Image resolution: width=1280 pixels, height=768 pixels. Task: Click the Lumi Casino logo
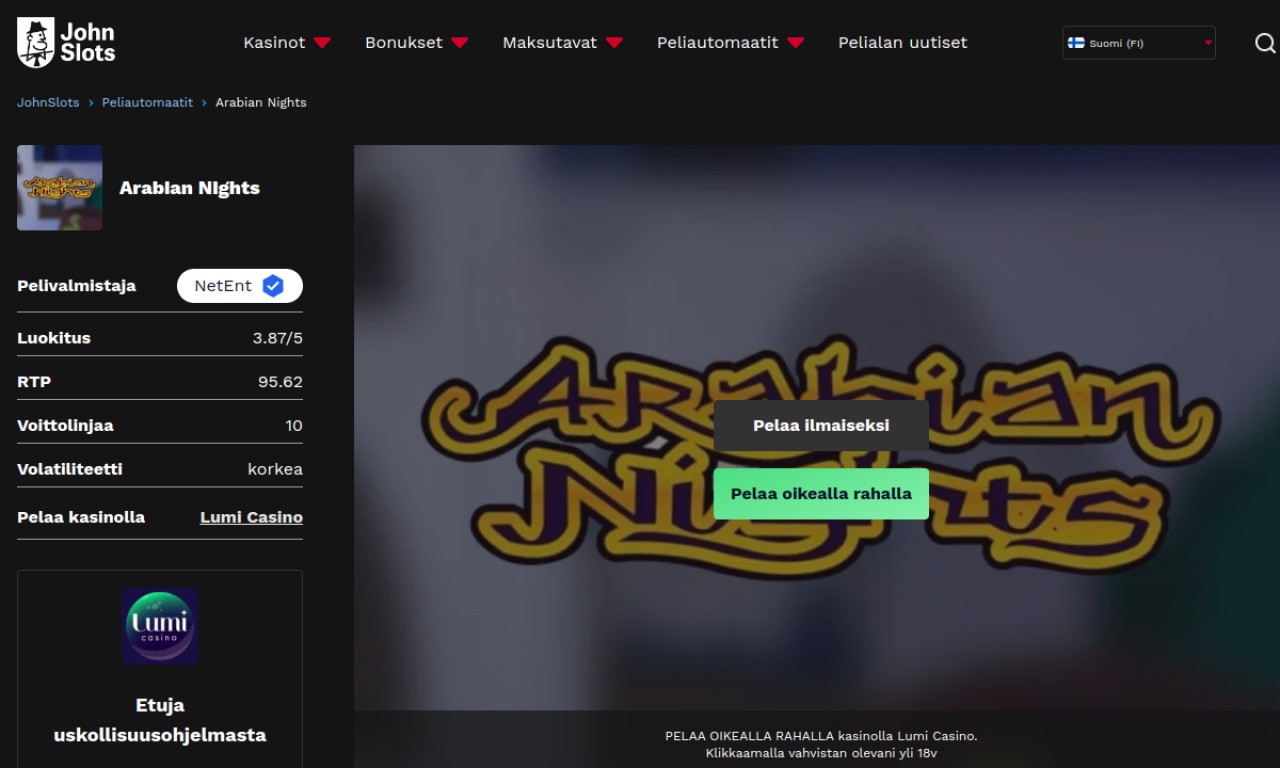point(160,626)
